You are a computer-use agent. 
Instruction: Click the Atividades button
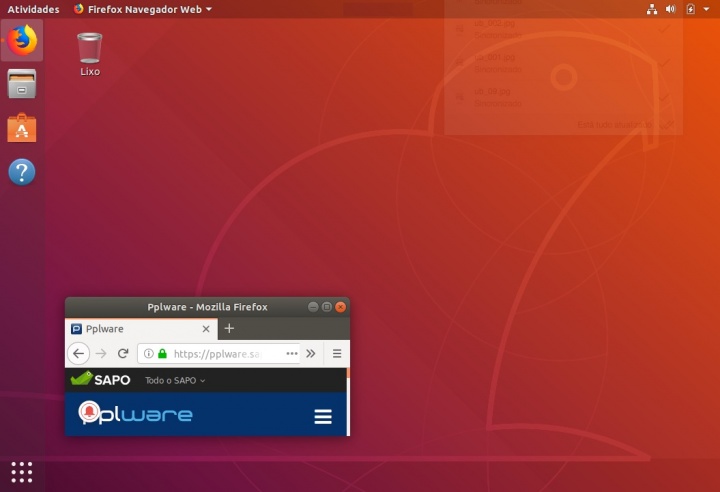pyautogui.click(x=33, y=9)
